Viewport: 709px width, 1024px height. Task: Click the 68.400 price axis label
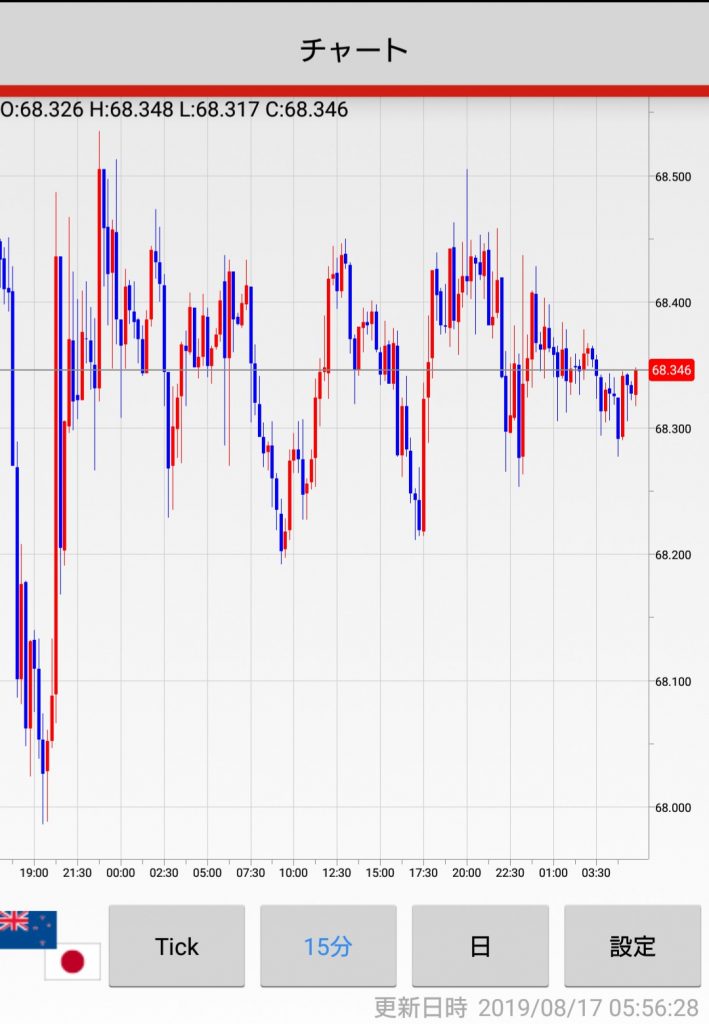673,303
